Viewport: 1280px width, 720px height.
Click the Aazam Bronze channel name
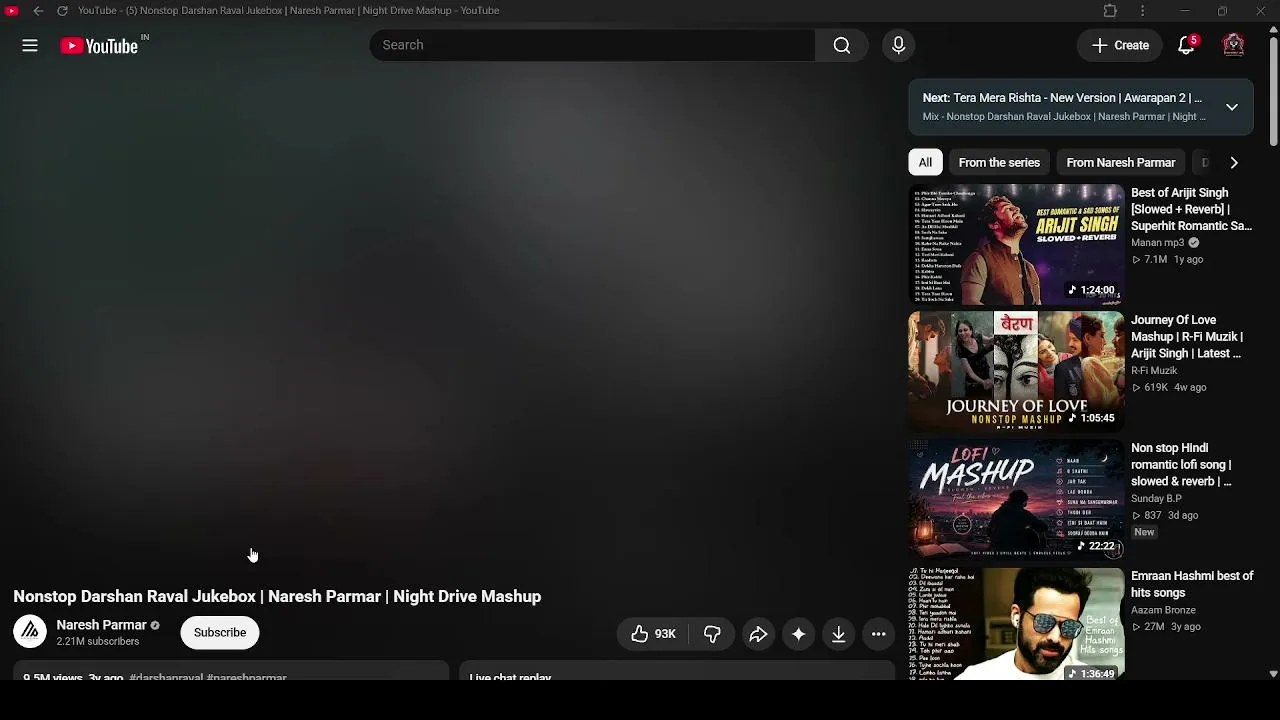[x=1163, y=610]
